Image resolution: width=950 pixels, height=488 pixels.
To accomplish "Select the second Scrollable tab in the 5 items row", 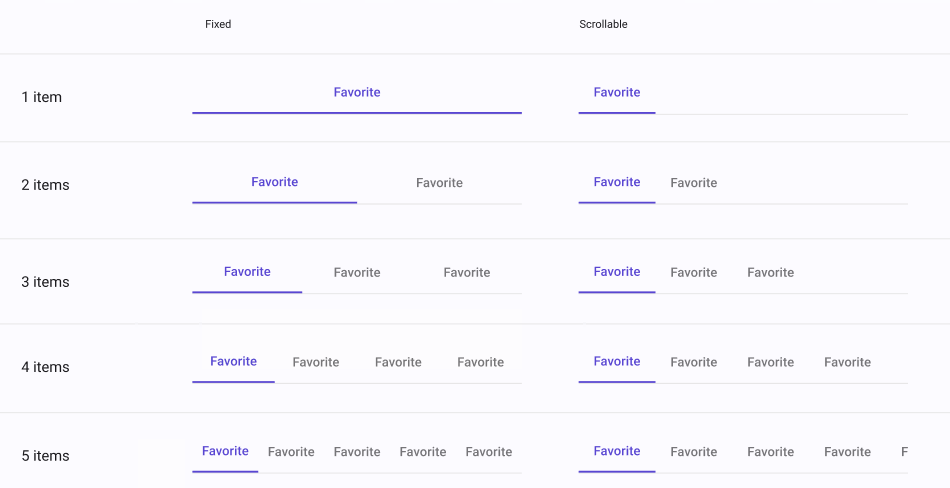I will click(x=694, y=452).
